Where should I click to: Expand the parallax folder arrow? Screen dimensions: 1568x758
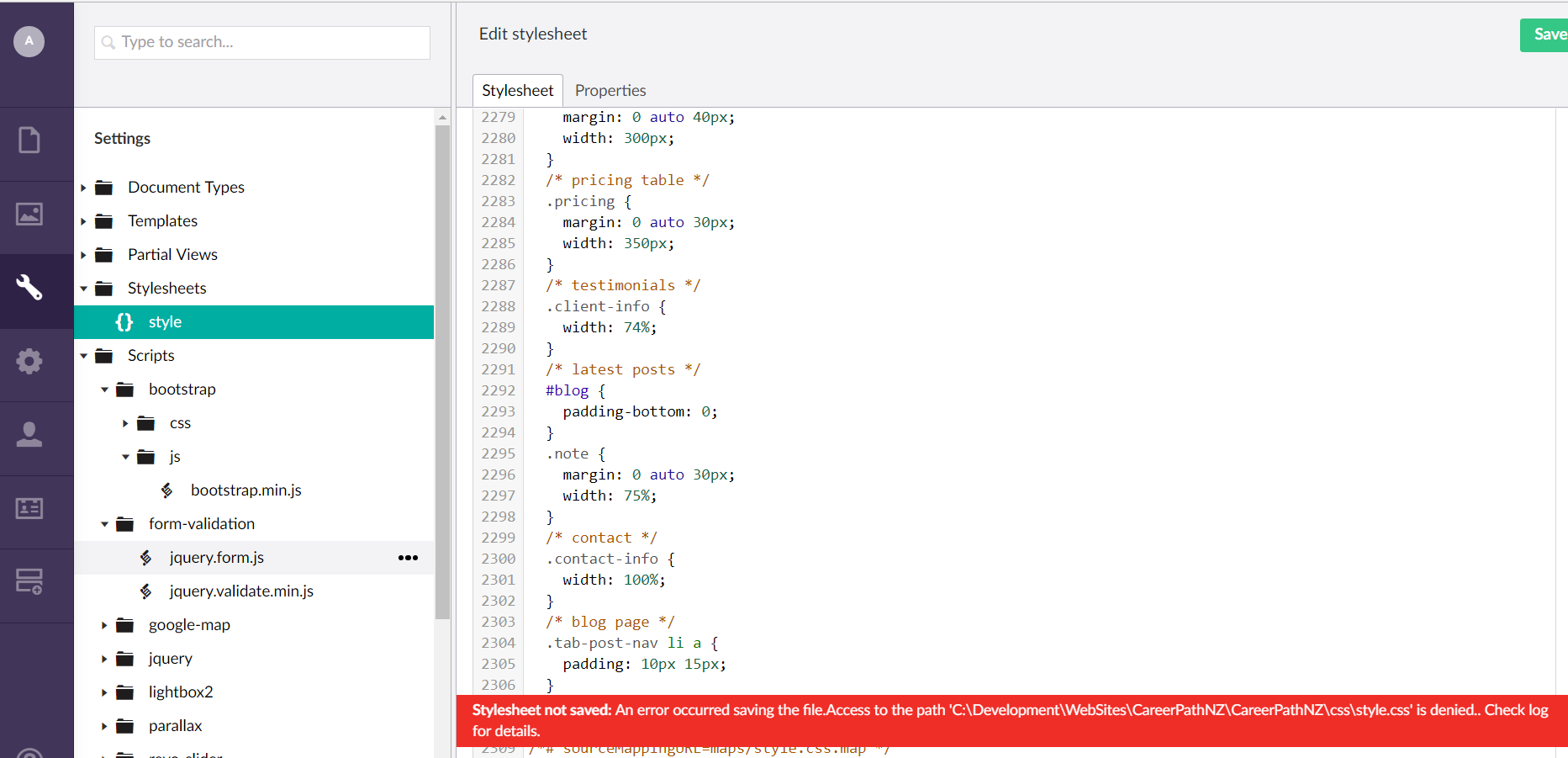point(104,726)
